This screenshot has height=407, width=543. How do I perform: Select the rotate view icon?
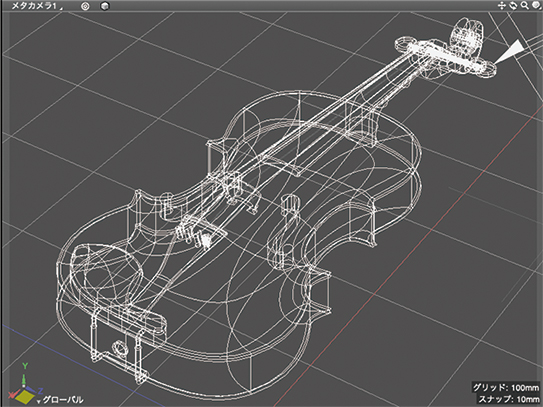[x=513, y=5]
